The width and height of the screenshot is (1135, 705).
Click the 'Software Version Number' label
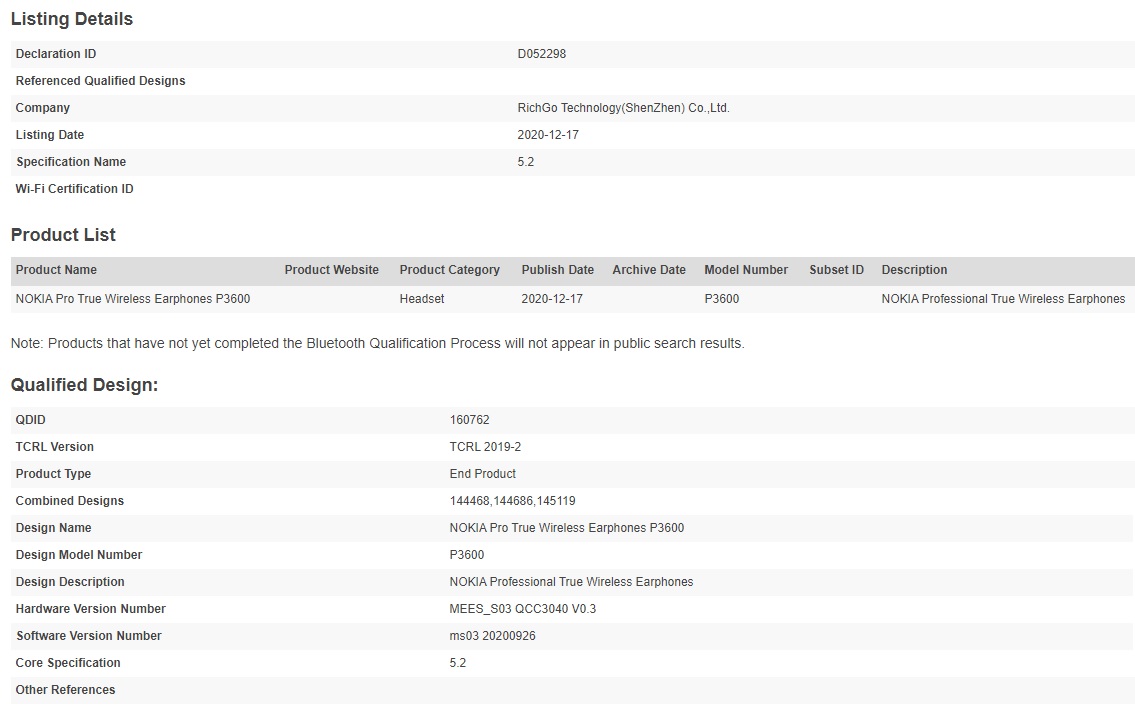point(89,636)
